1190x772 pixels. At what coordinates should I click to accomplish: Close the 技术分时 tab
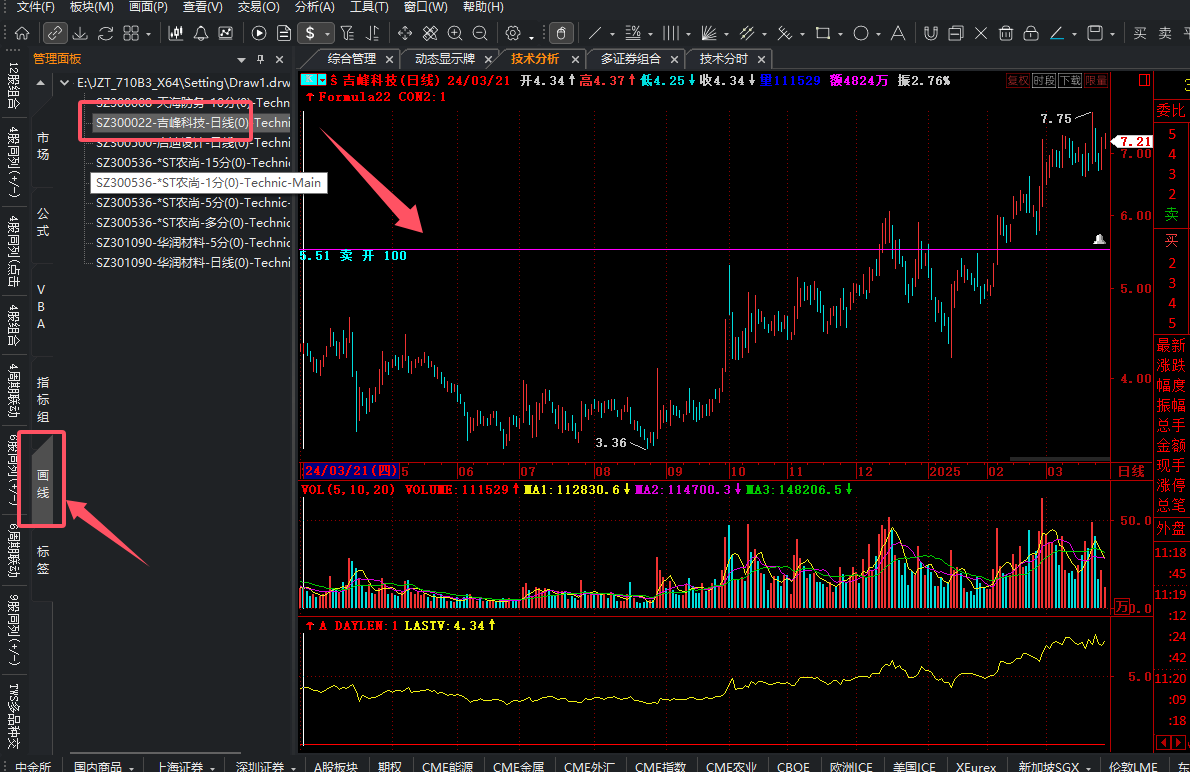[x=761, y=59]
